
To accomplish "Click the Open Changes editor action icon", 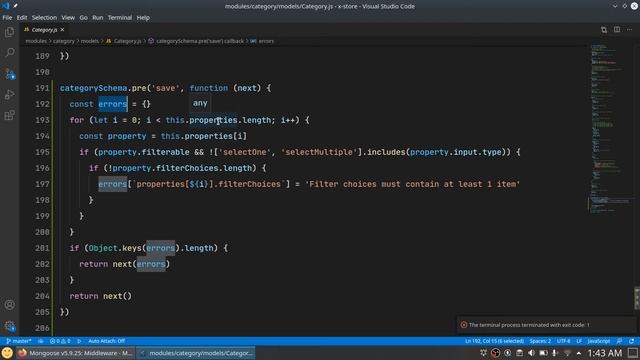I will click(604, 30).
